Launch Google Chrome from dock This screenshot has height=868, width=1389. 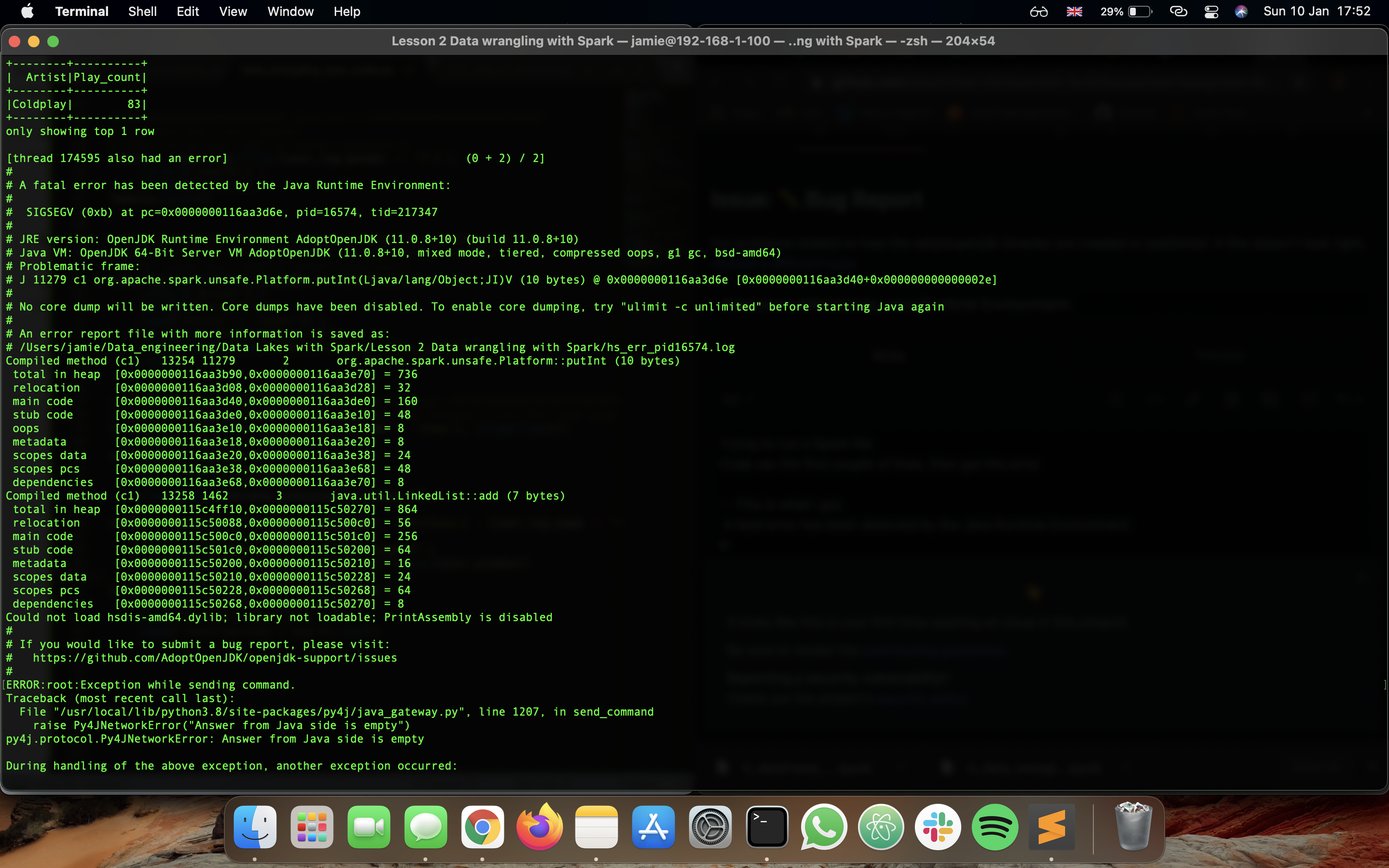pyautogui.click(x=482, y=827)
